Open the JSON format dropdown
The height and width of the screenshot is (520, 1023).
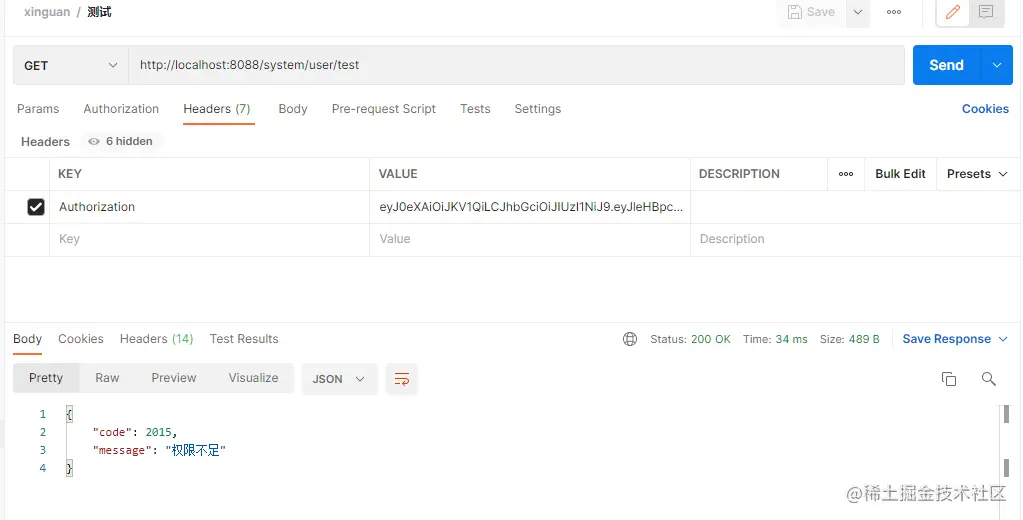(x=339, y=379)
